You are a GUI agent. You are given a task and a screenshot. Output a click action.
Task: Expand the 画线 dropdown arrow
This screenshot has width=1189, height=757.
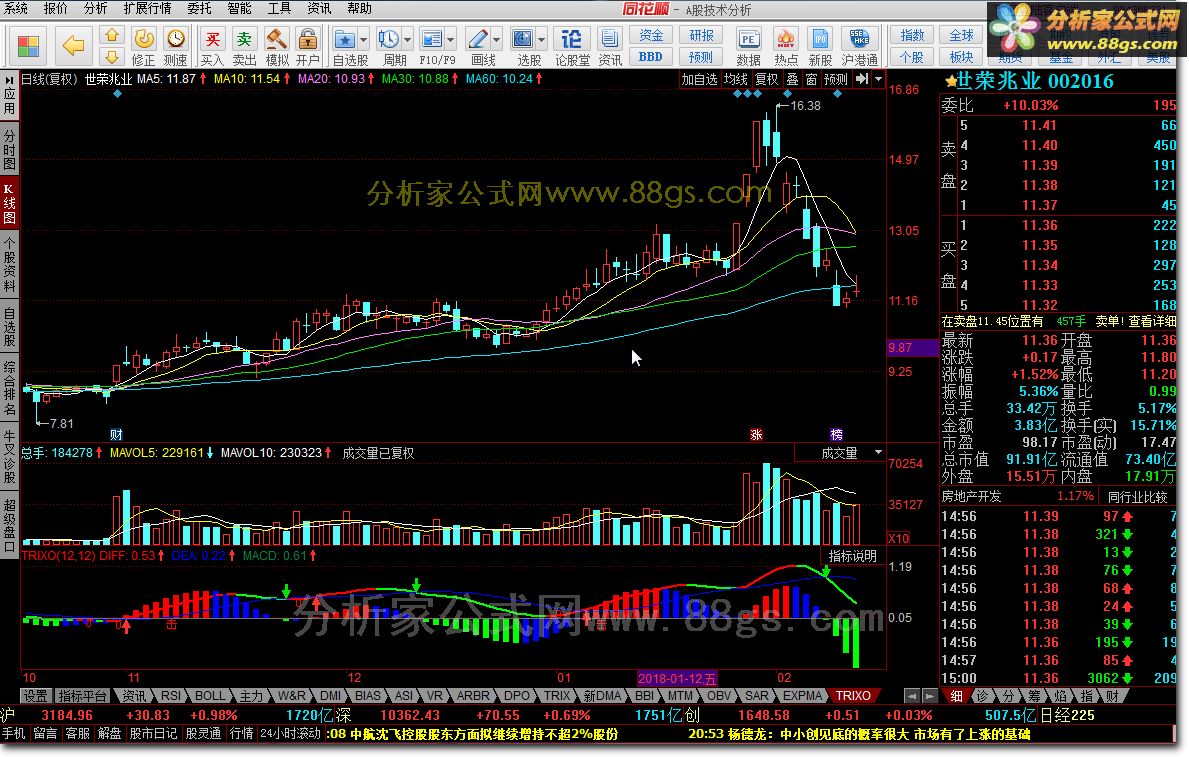click(497, 39)
